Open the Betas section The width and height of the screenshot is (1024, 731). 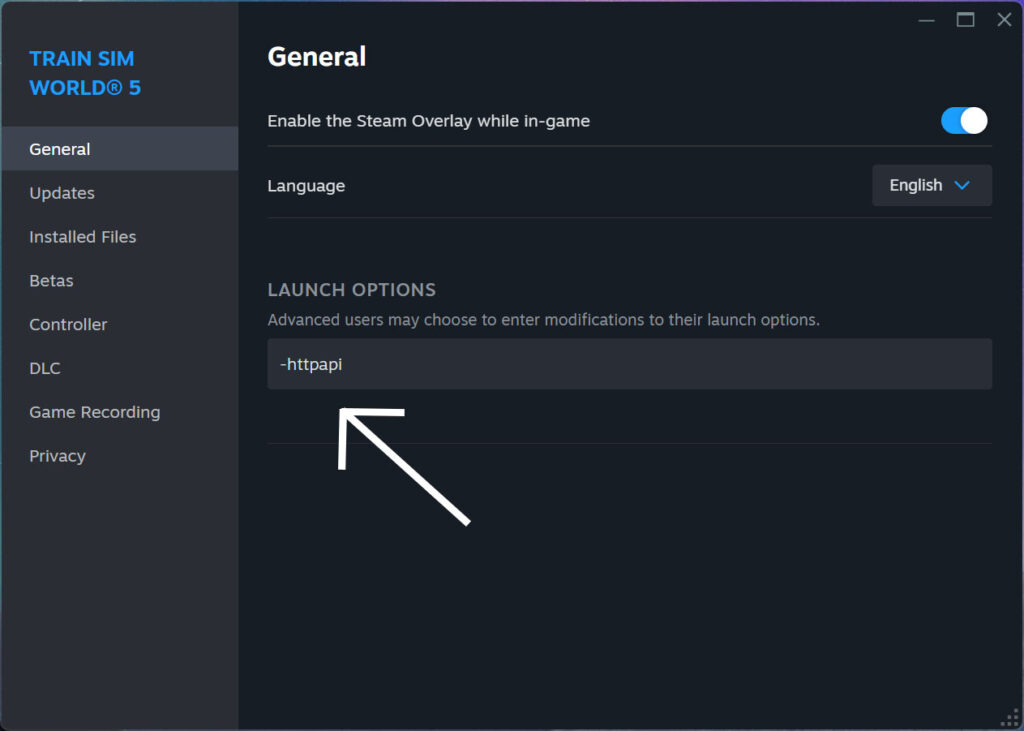[120, 280]
